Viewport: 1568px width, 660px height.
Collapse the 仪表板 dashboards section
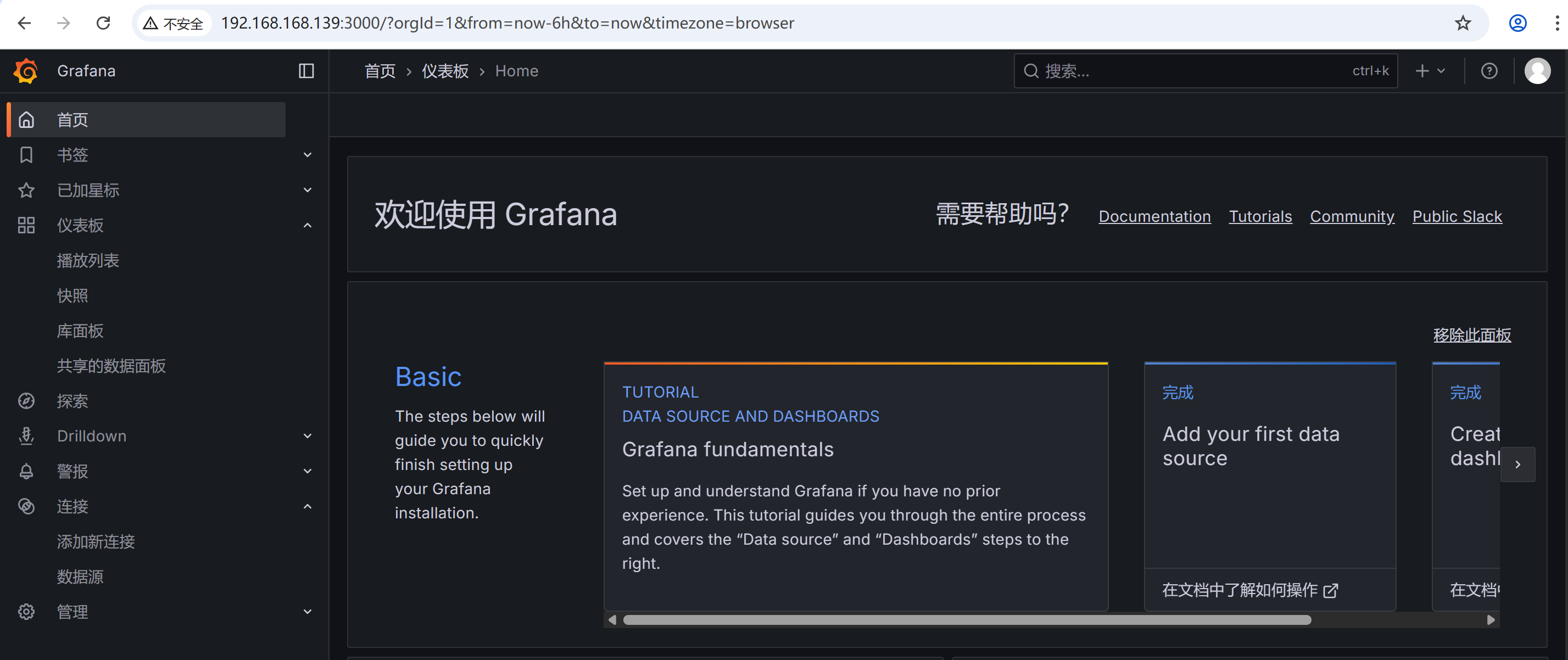(x=308, y=225)
